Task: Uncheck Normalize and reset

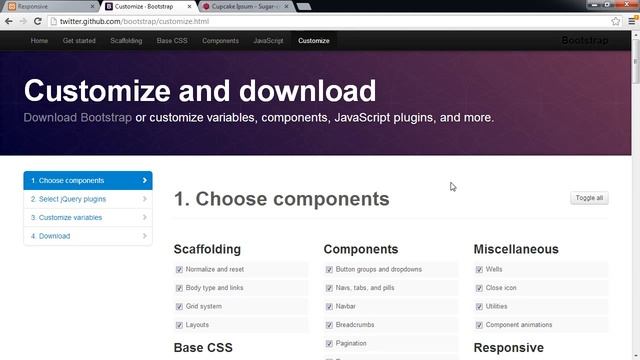Action: coord(179,269)
